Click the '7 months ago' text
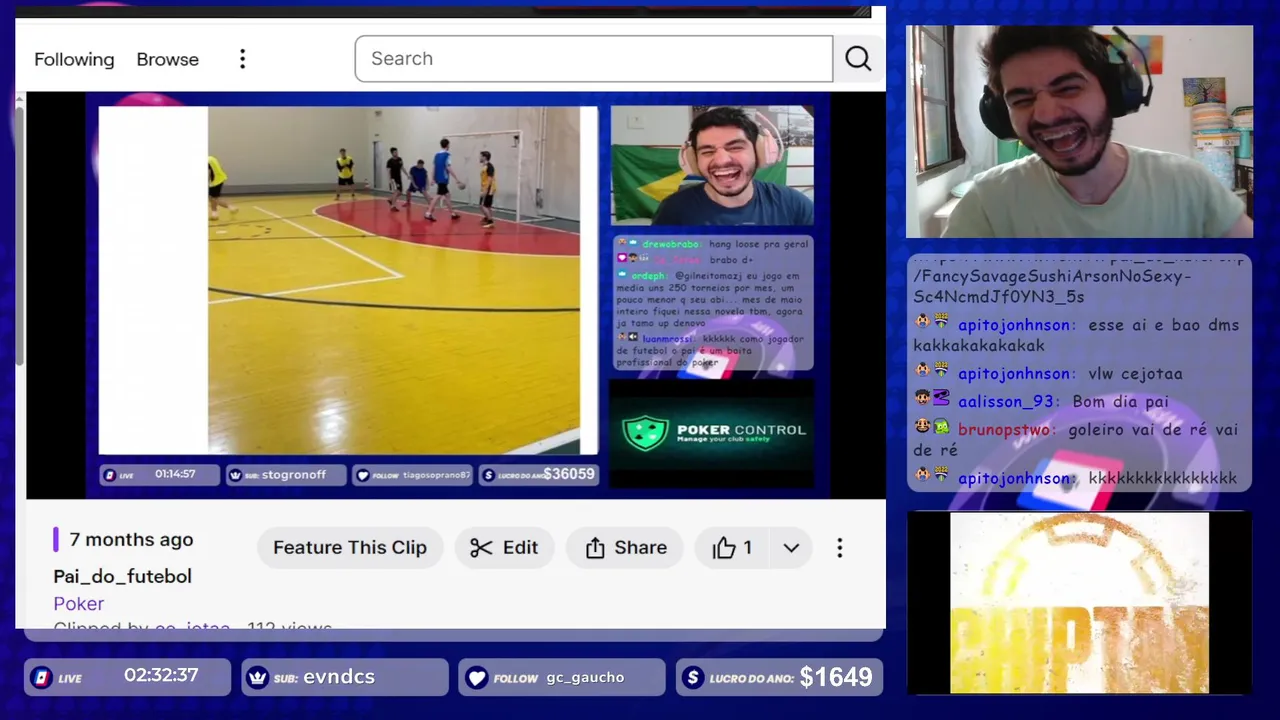 (131, 539)
